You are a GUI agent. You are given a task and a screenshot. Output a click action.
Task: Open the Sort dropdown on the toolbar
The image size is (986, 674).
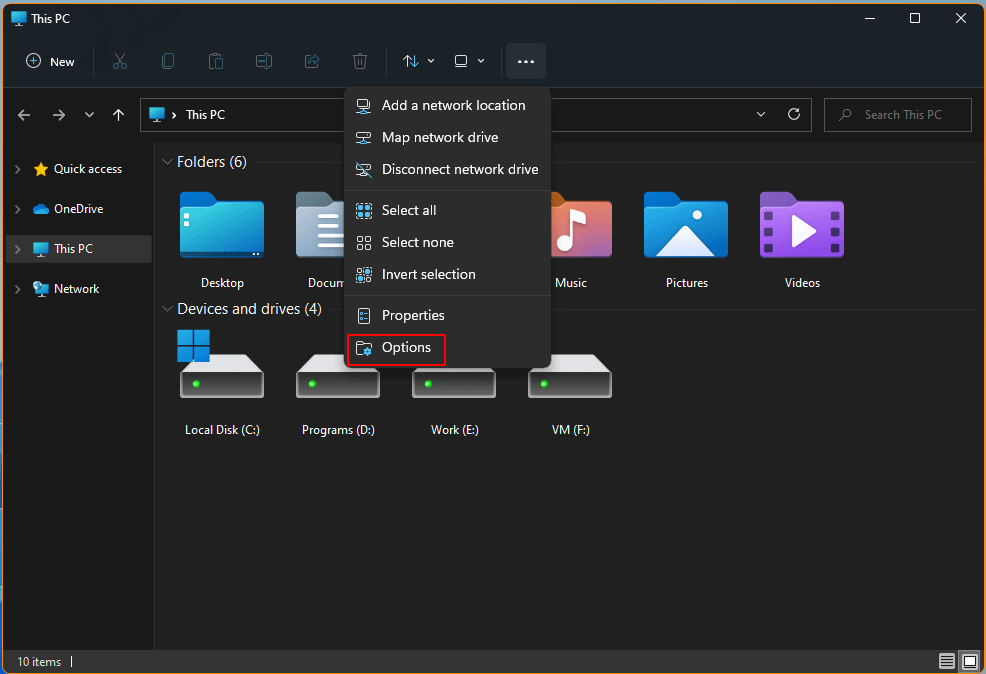point(418,61)
